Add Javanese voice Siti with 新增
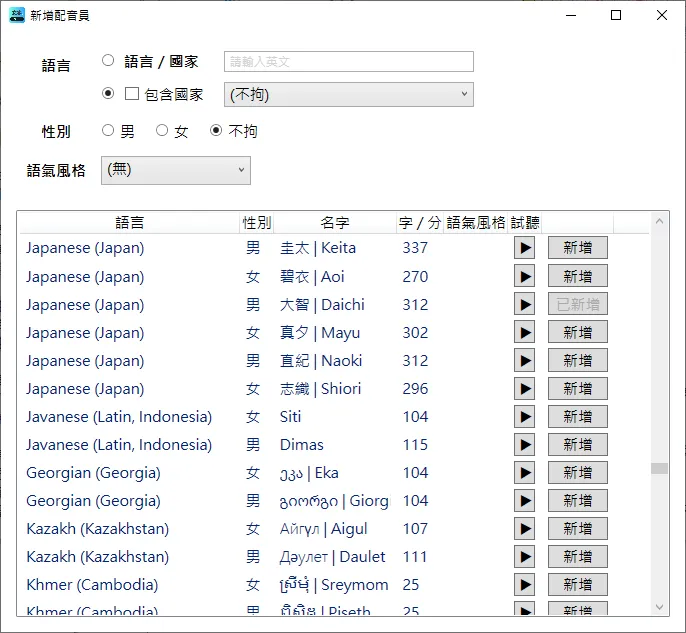The height and width of the screenshot is (633, 686). coord(578,416)
